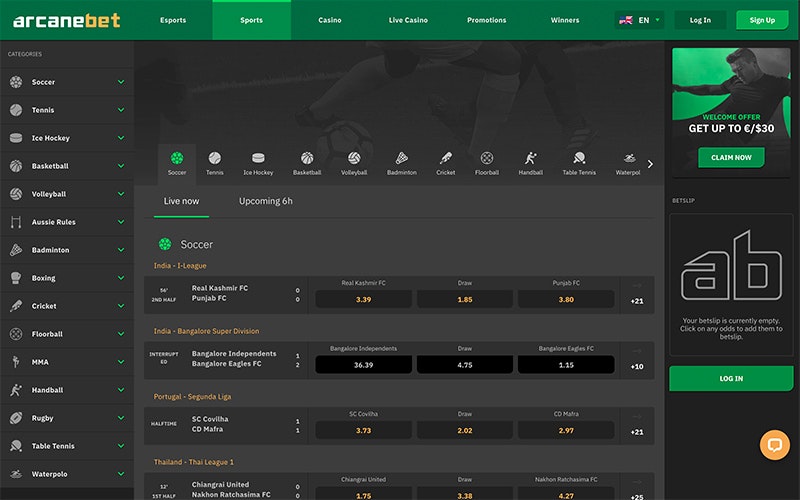
Task: Click the Floorball icon in sidebar
Action: [16, 334]
